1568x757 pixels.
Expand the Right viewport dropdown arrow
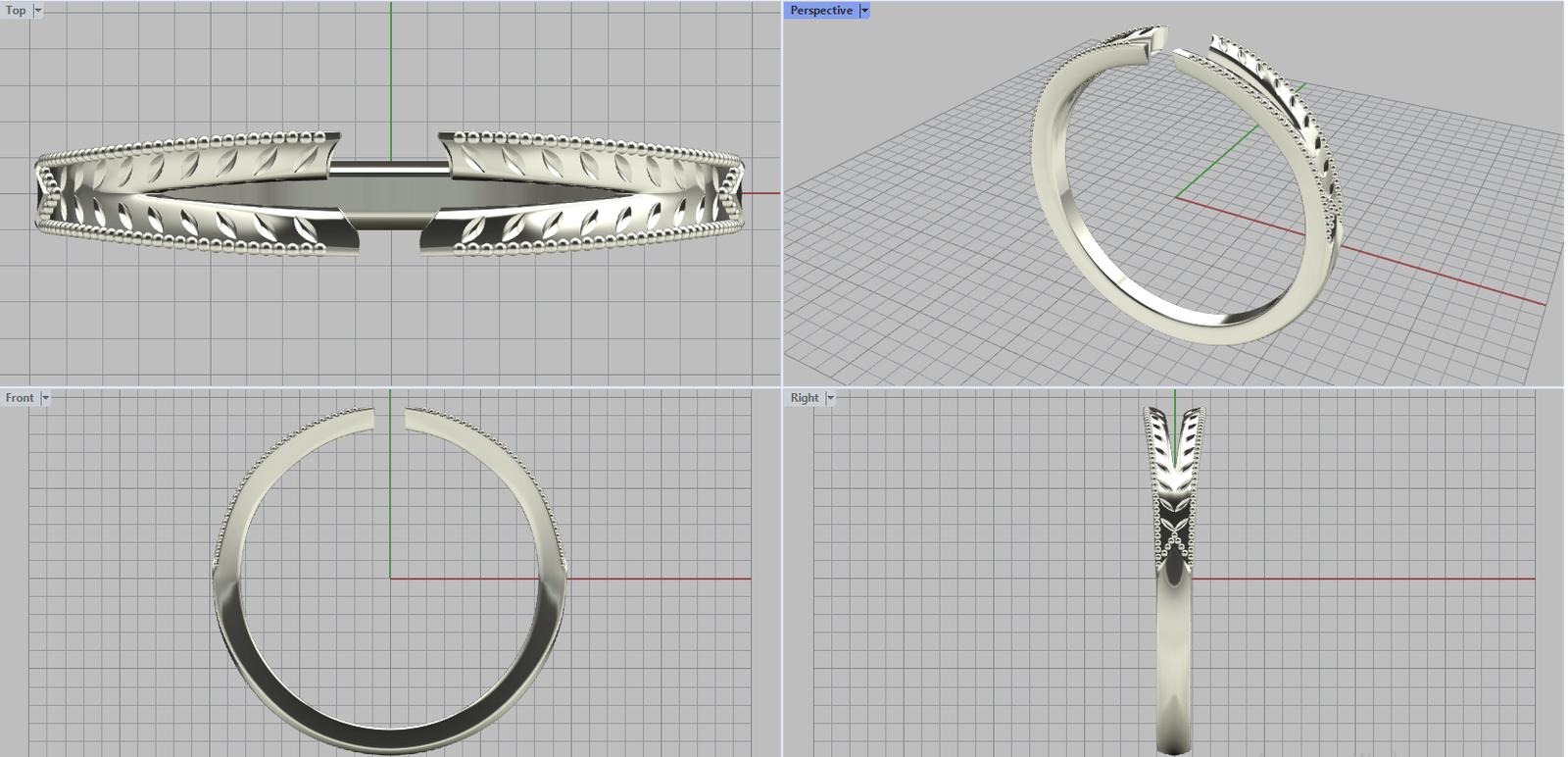pos(830,398)
